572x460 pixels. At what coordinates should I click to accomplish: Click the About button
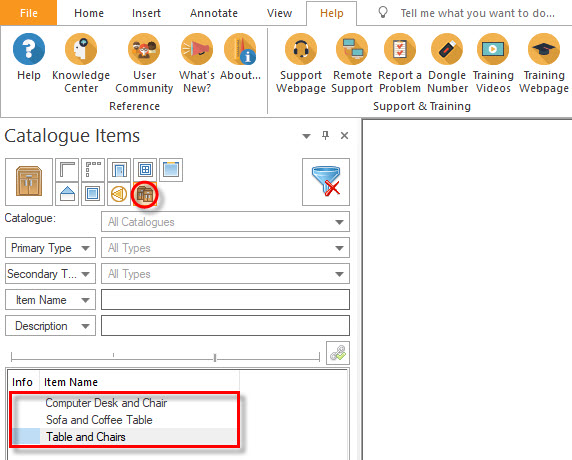tap(240, 57)
